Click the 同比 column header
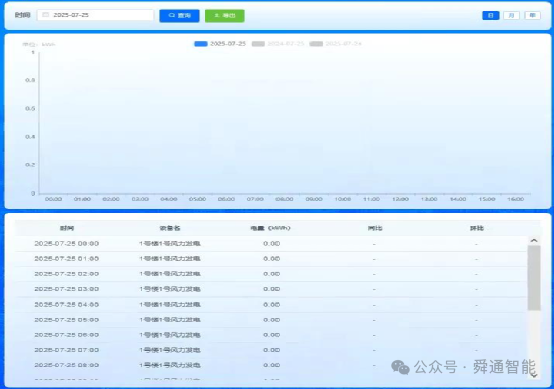The image size is (554, 389). pyautogui.click(x=375, y=228)
